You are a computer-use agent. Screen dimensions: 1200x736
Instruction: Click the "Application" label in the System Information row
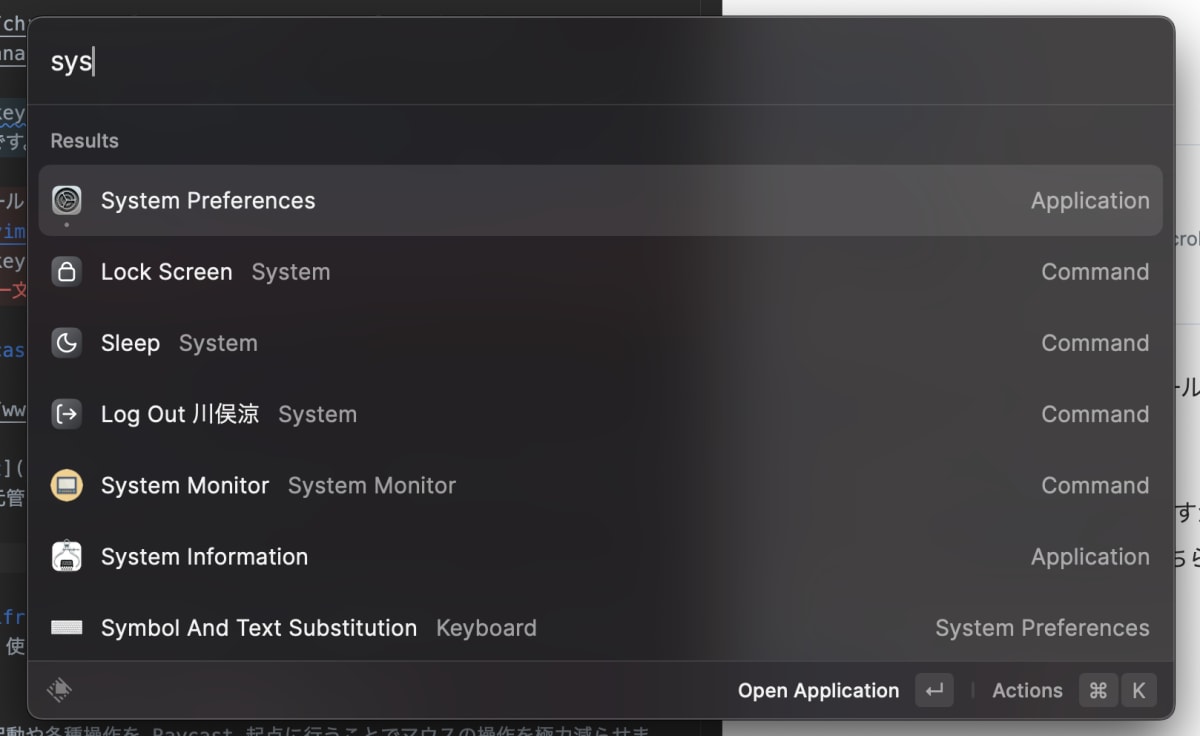click(x=1090, y=556)
